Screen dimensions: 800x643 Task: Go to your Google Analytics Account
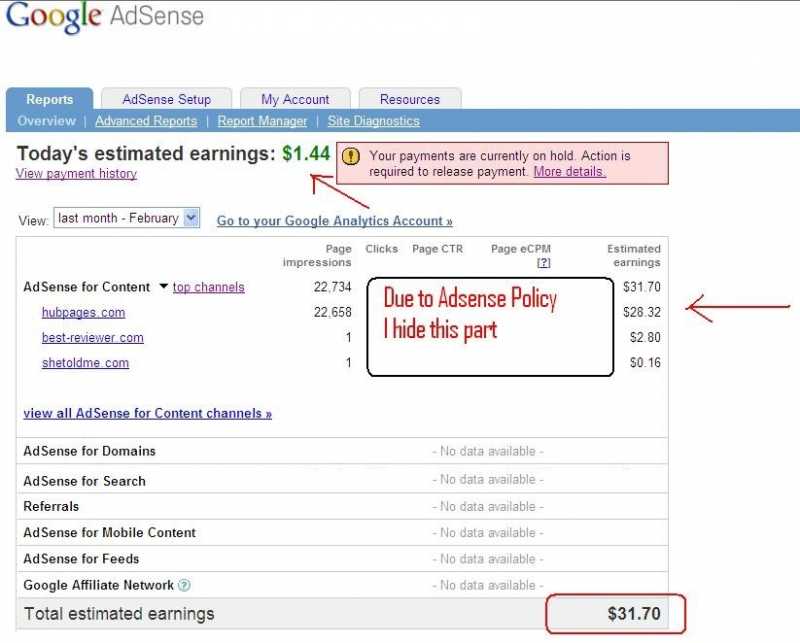click(x=334, y=221)
